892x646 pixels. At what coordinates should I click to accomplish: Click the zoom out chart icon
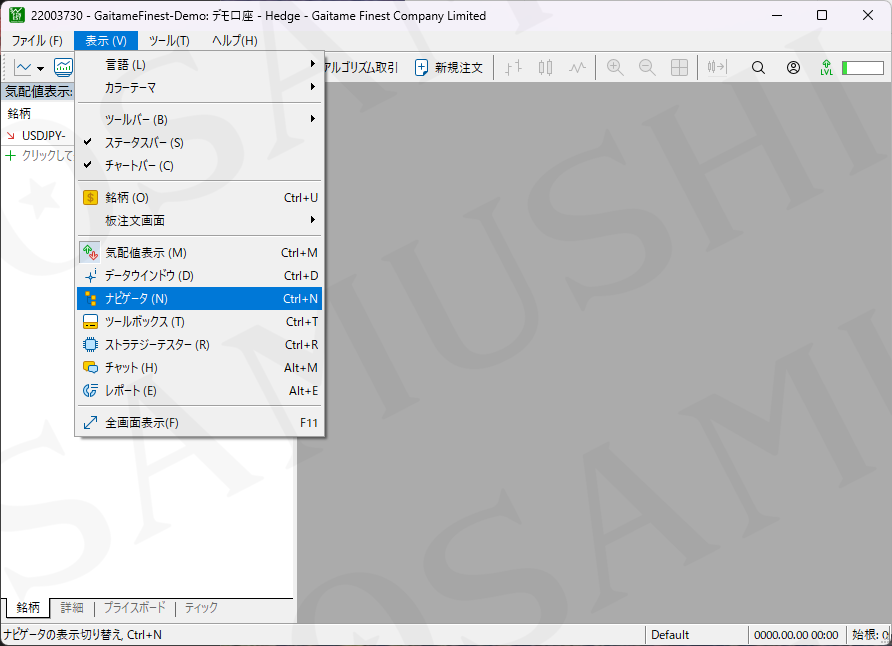click(647, 68)
